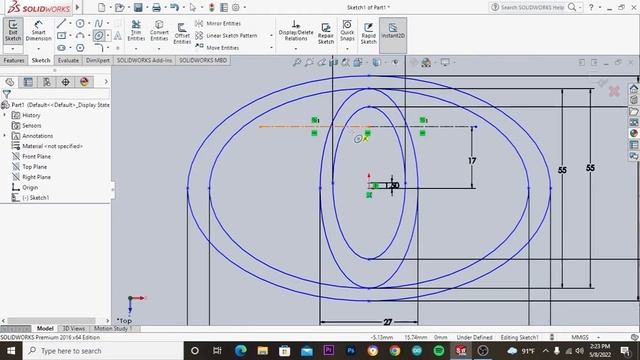Open Linear Sketch Pattern dropdown arrow

tap(271, 36)
